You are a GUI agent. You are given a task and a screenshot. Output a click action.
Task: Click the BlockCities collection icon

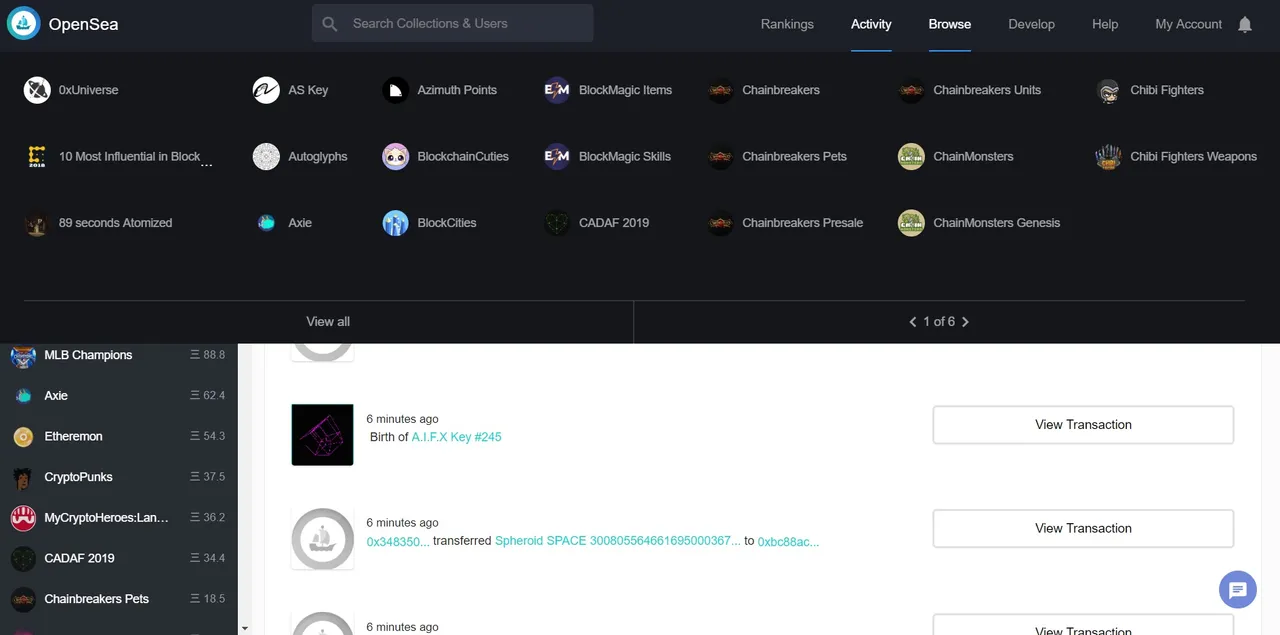pyautogui.click(x=395, y=223)
